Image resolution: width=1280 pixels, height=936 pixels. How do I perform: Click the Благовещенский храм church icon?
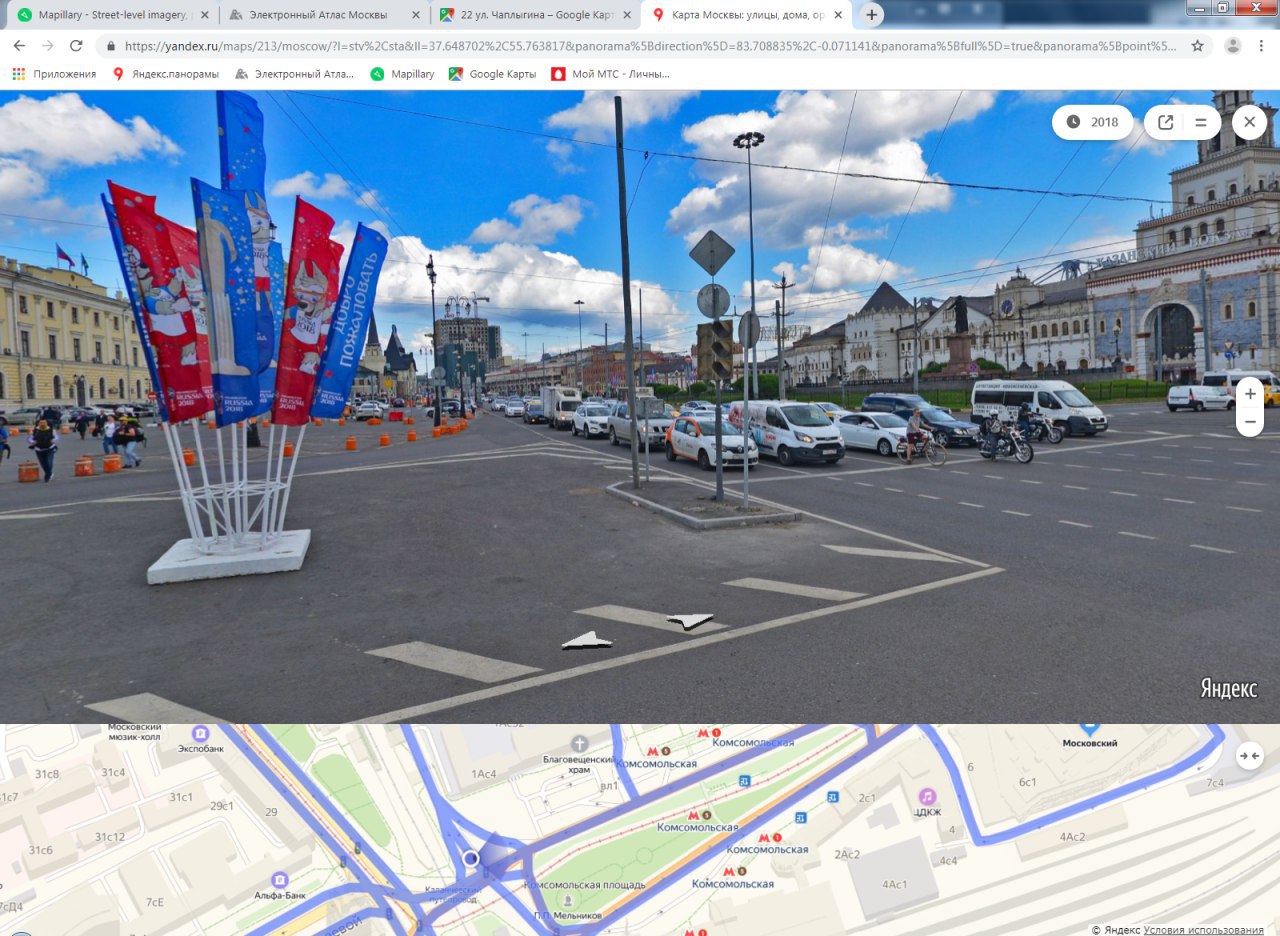(579, 744)
